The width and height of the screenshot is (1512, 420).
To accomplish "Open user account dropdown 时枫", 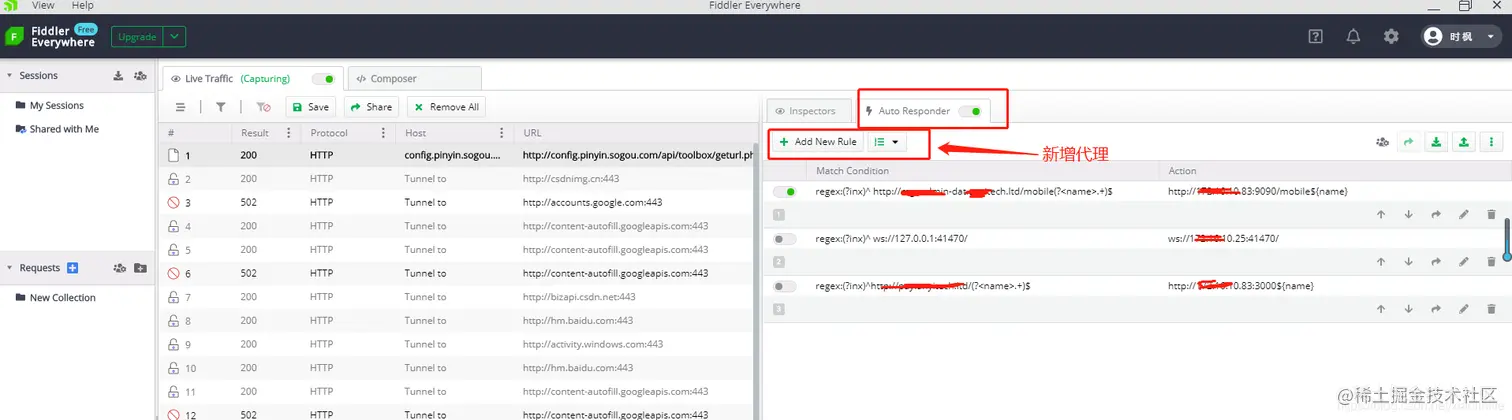I will [x=1462, y=37].
